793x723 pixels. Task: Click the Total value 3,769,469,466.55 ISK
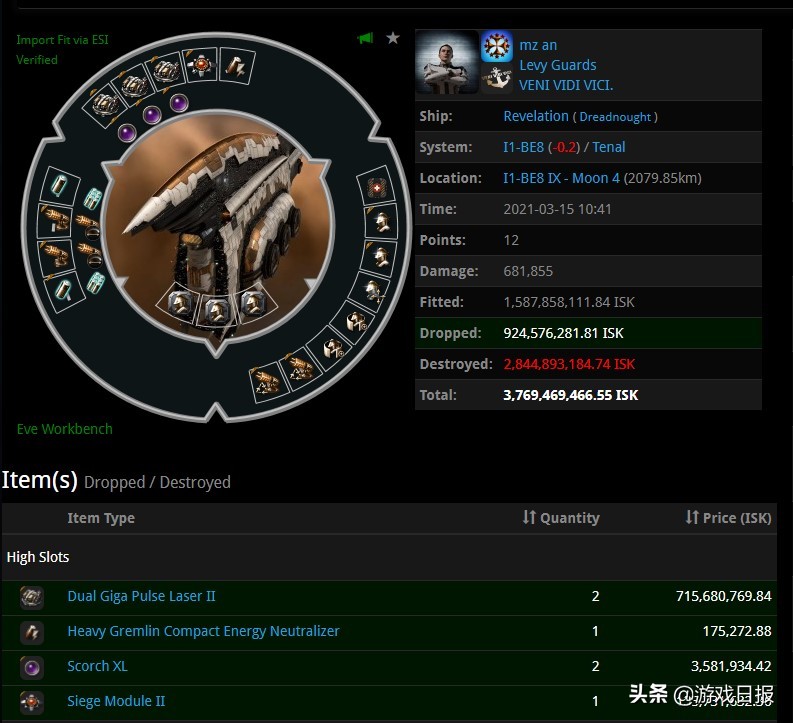pos(570,395)
